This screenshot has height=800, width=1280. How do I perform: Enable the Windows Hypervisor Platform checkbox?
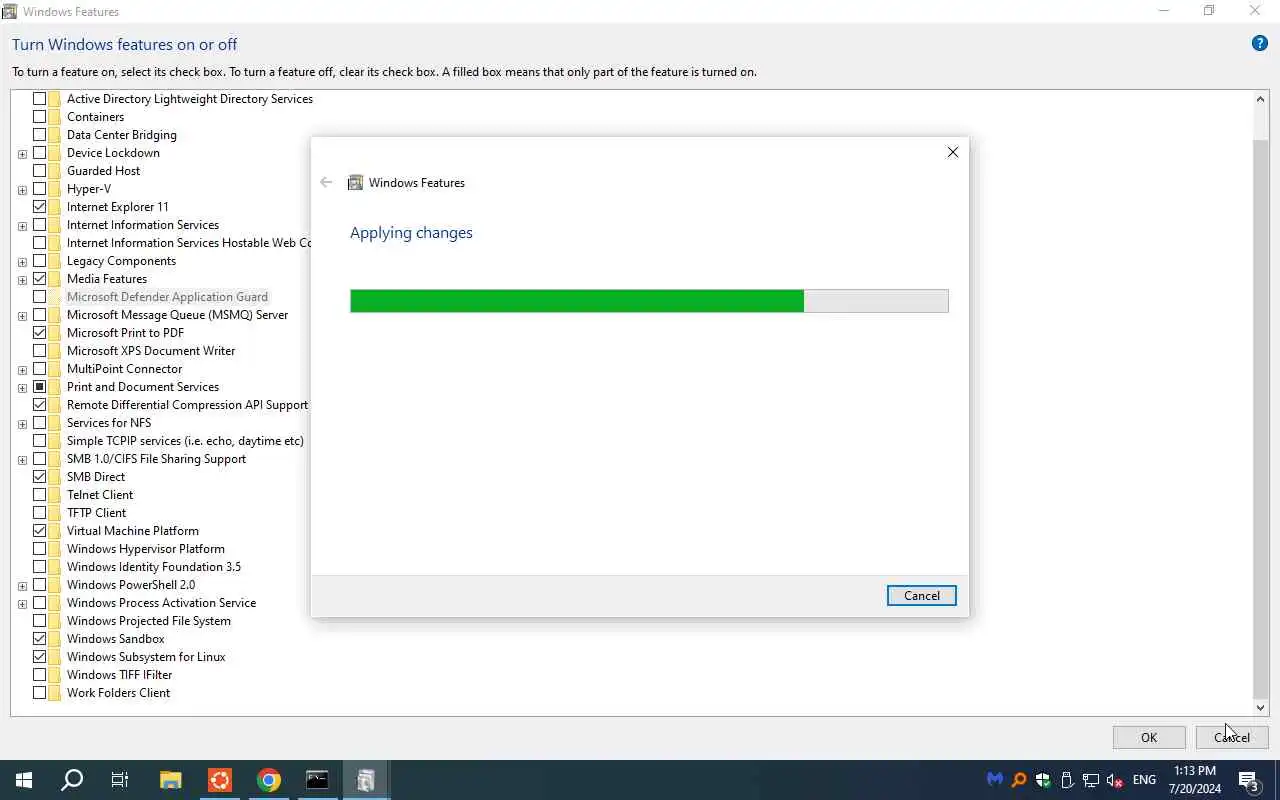coord(40,549)
